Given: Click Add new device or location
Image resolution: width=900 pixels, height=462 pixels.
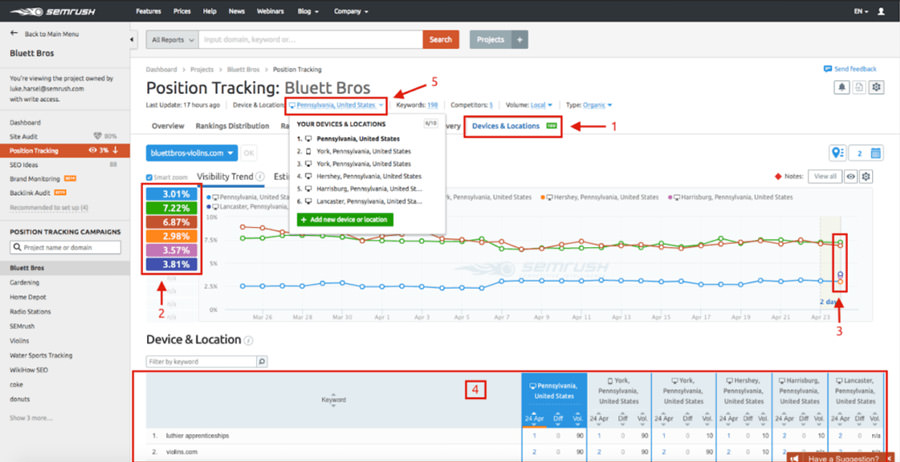Looking at the screenshot, I should [345, 220].
